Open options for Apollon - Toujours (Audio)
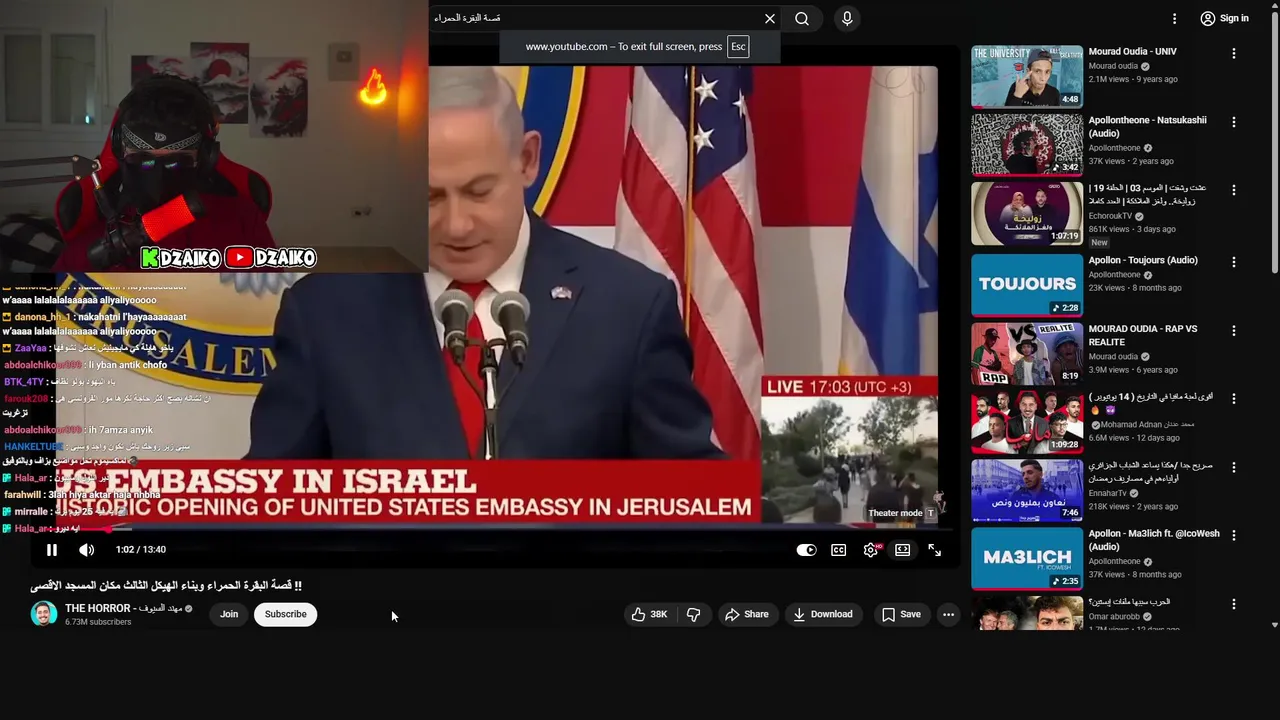The width and height of the screenshot is (1280, 720). coord(1233,261)
